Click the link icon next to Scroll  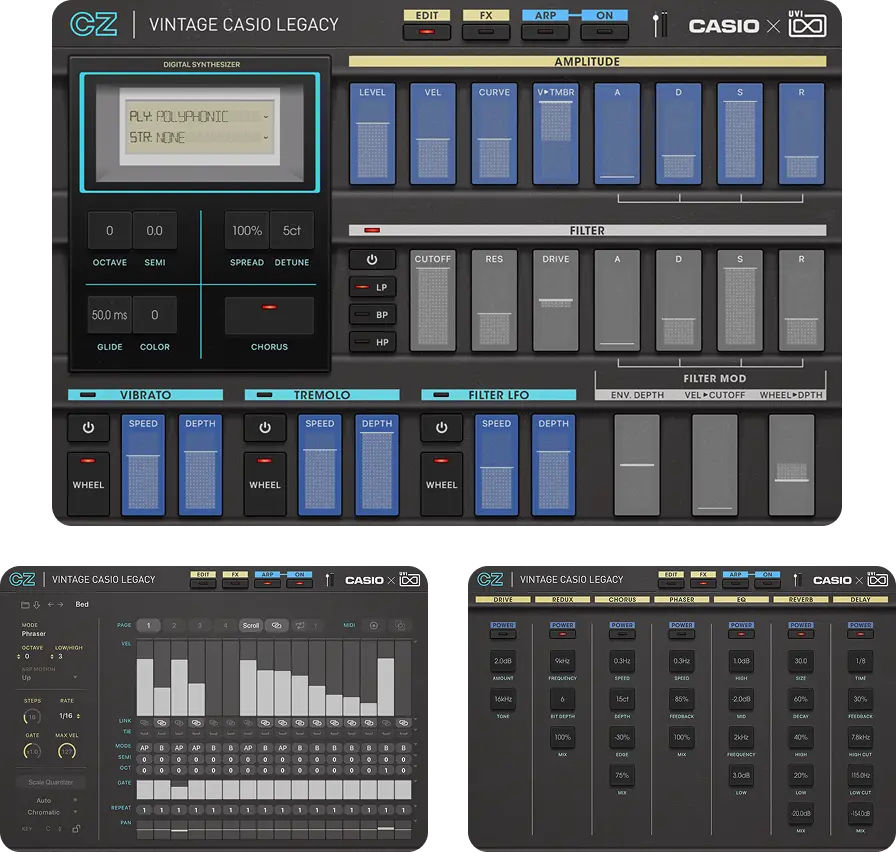[x=277, y=625]
